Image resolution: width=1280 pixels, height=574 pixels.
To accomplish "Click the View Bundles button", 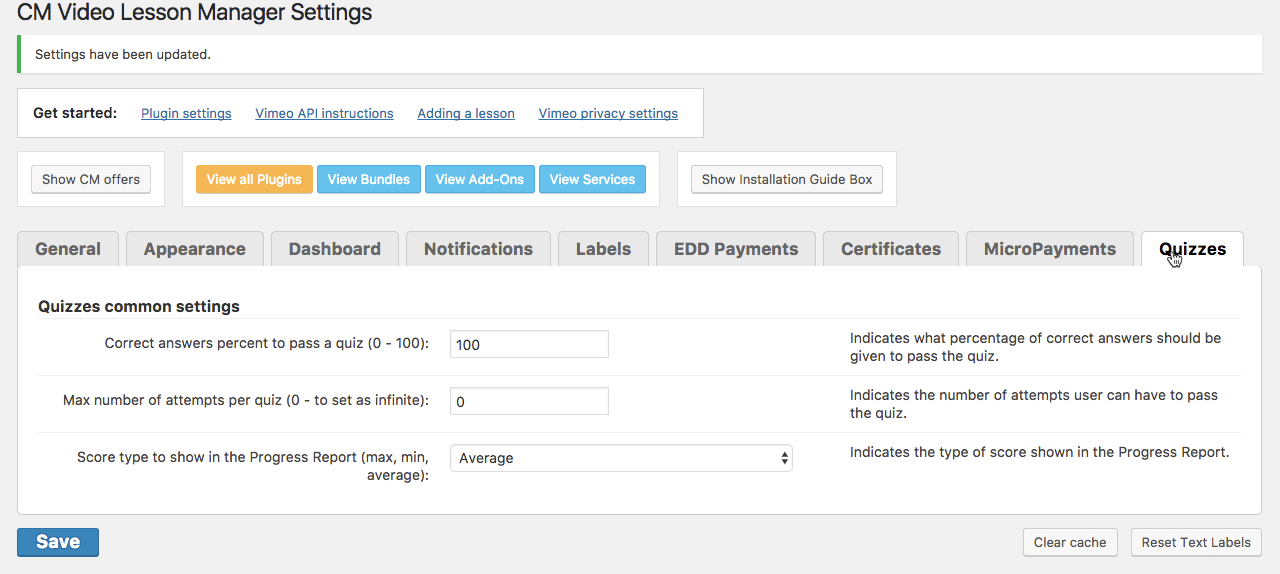I will pos(368,179).
